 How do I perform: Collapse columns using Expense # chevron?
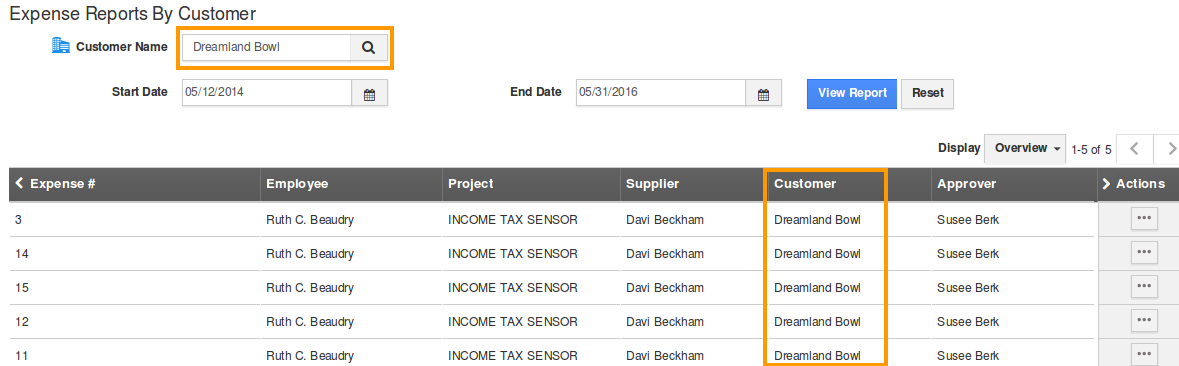(x=20, y=183)
